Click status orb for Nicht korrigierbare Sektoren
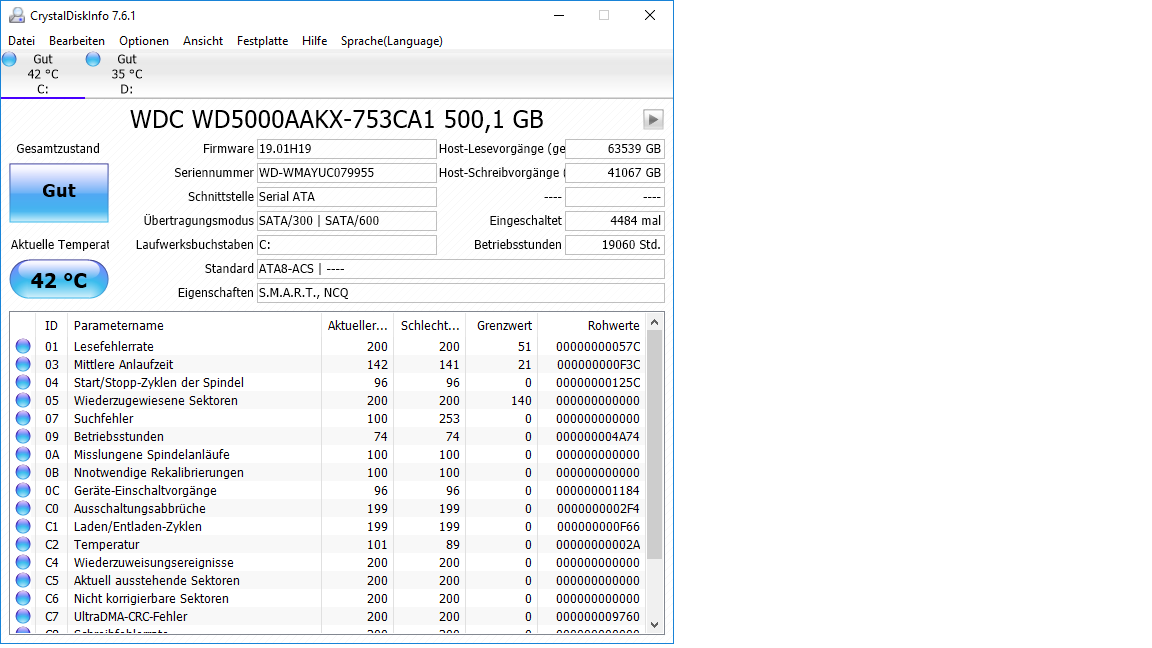The image size is (1152, 648). point(24,598)
